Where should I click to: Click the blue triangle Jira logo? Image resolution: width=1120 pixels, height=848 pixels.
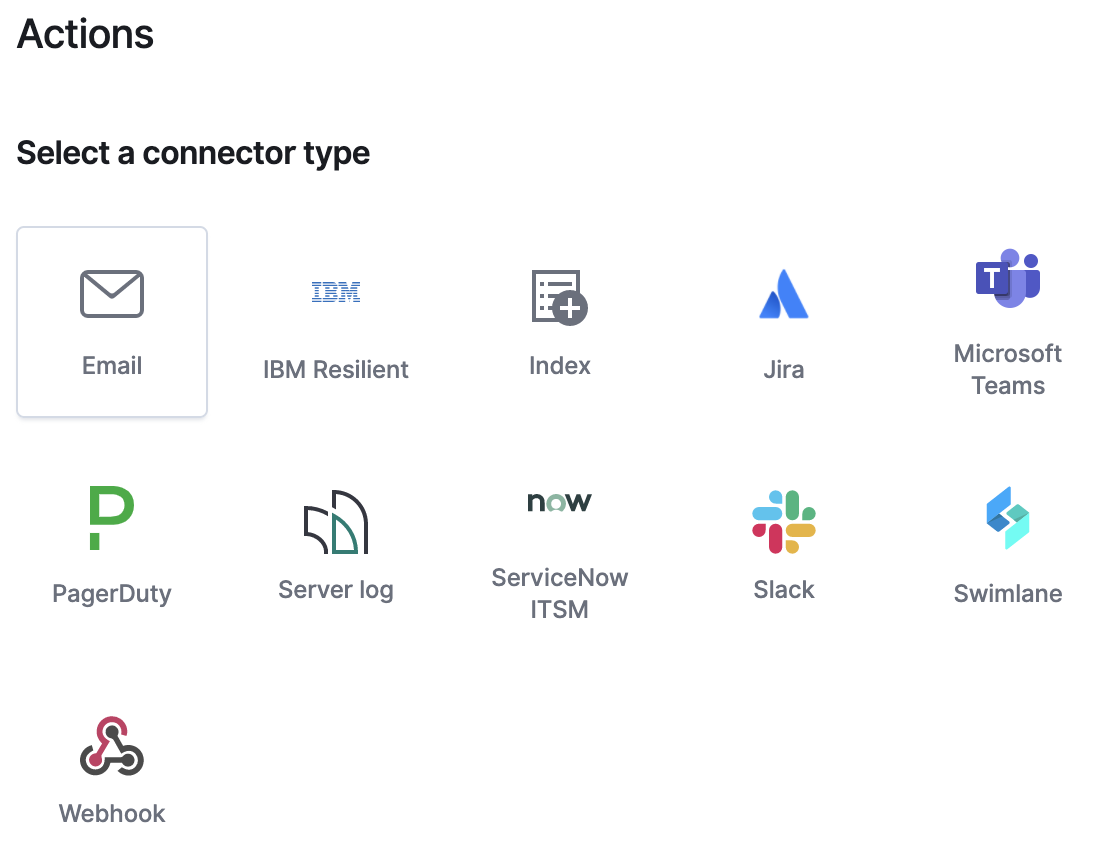[x=784, y=293]
